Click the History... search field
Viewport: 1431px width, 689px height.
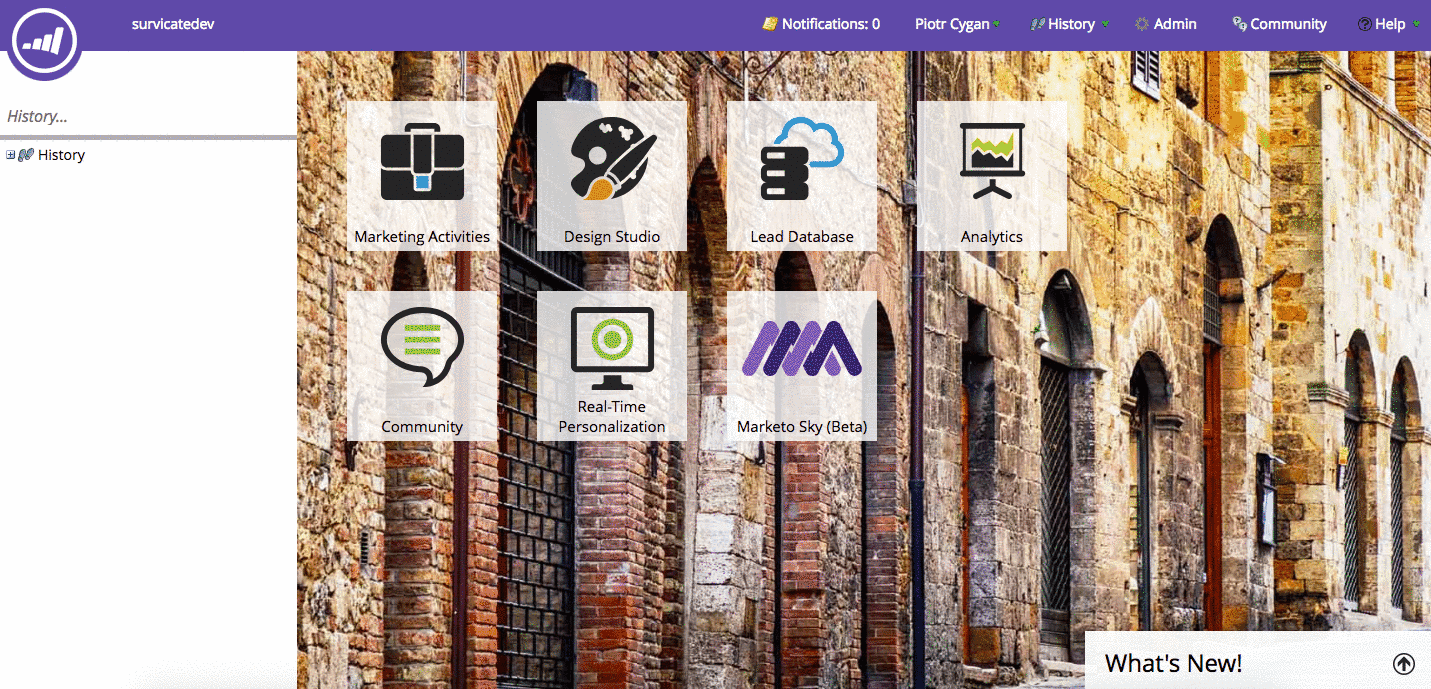(x=148, y=117)
